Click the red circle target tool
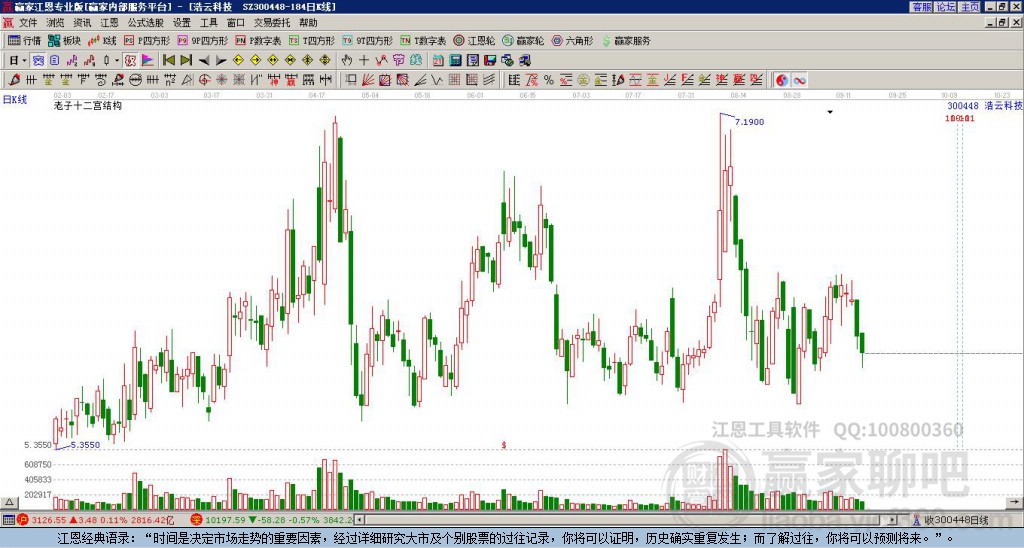 tap(204, 80)
